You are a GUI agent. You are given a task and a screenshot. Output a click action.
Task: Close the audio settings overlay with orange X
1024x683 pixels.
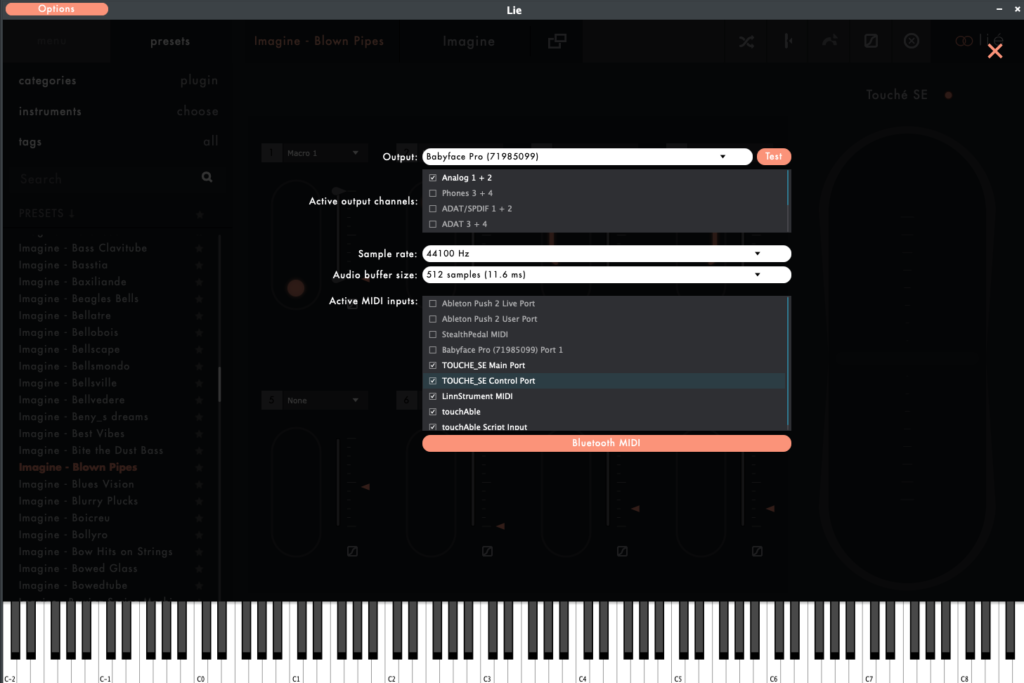(x=994, y=51)
